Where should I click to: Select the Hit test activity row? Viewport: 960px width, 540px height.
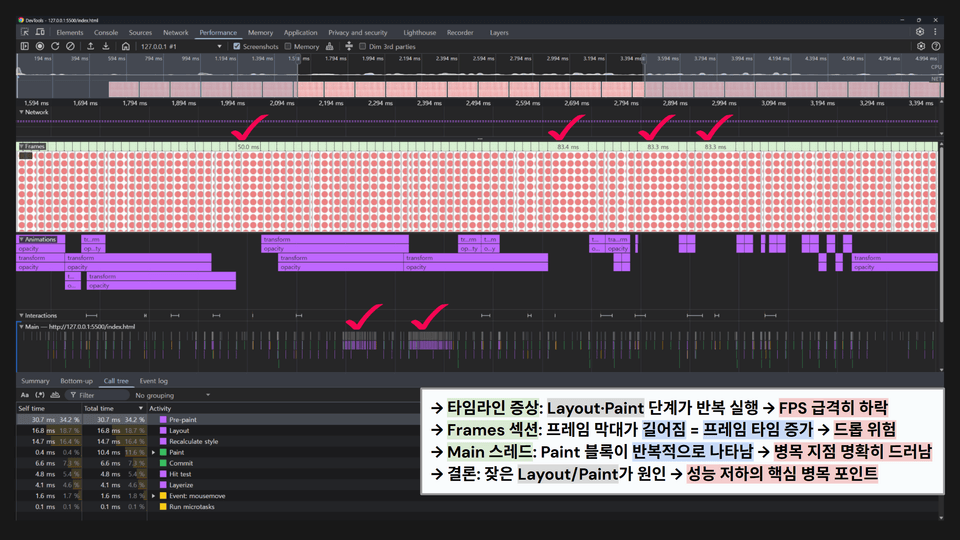click(218, 474)
